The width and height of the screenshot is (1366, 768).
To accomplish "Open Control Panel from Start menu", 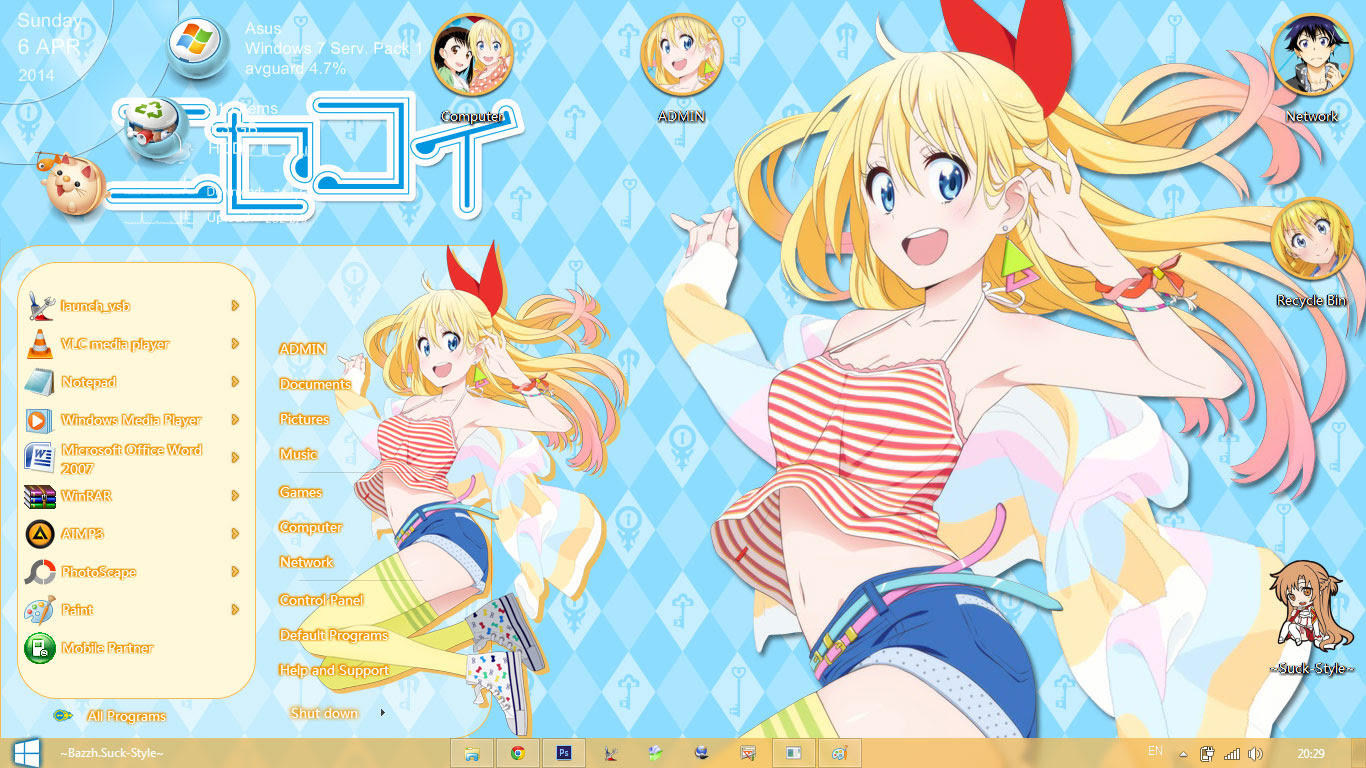I will click(x=321, y=601).
